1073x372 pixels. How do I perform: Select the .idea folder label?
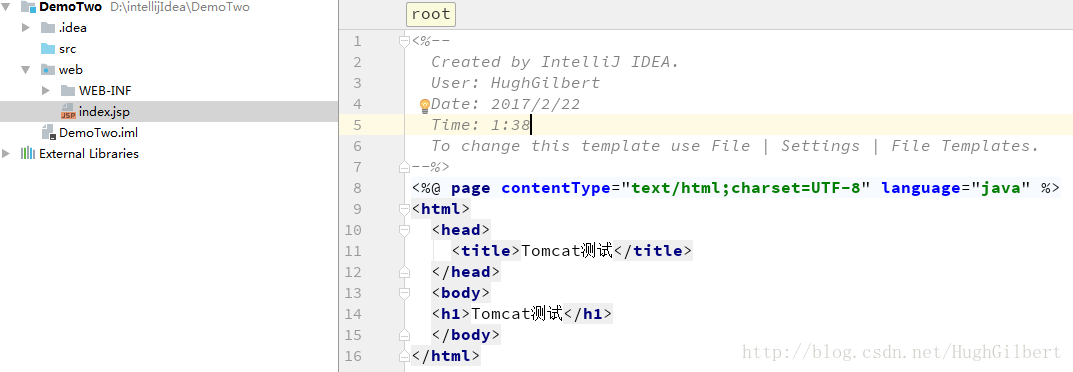coord(73,28)
